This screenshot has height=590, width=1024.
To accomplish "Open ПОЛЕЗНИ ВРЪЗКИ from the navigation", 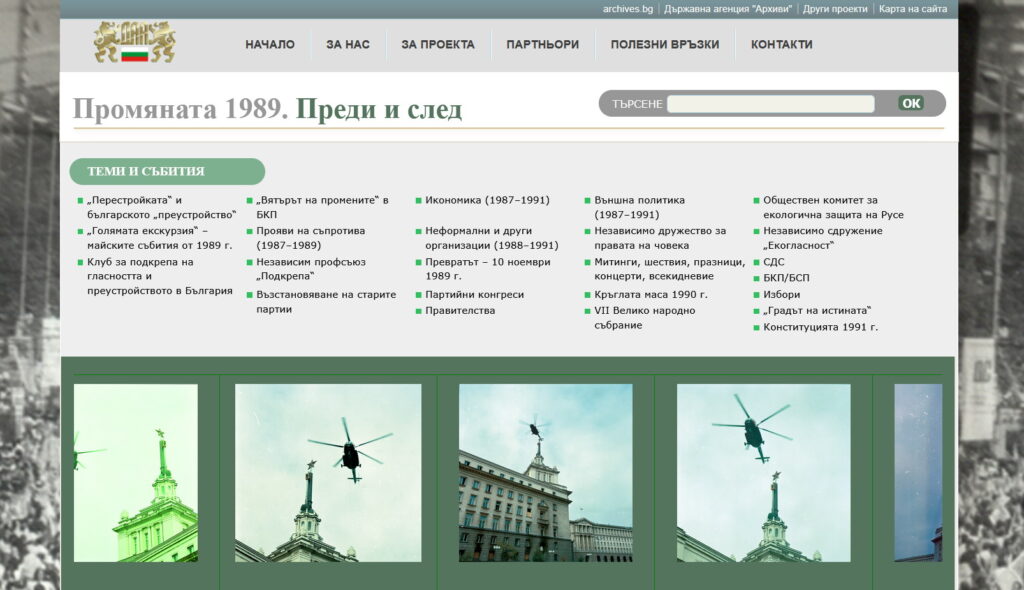I will (665, 45).
